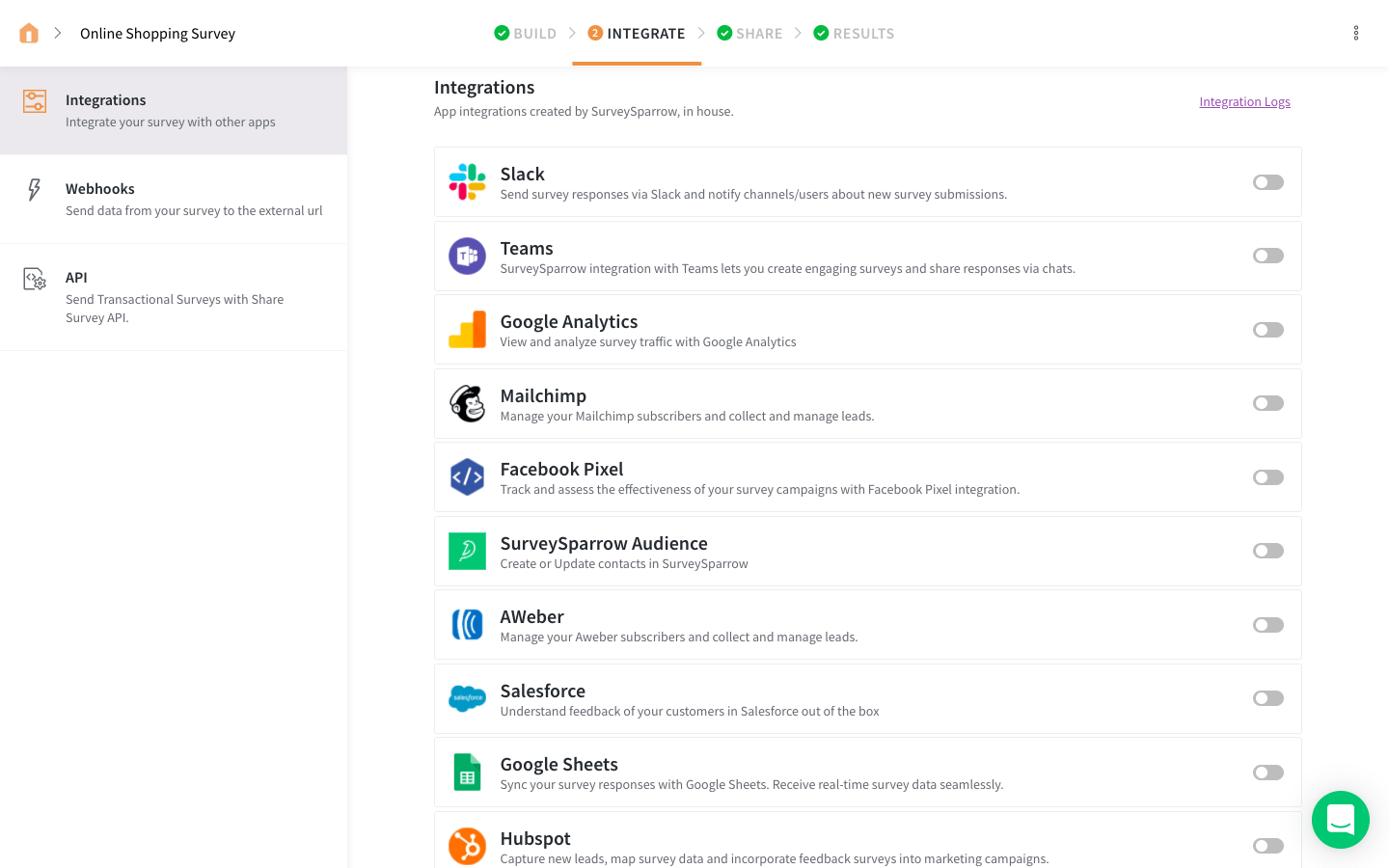1389x868 pixels.
Task: Turn on Google Analytics integration
Action: coord(1268,330)
